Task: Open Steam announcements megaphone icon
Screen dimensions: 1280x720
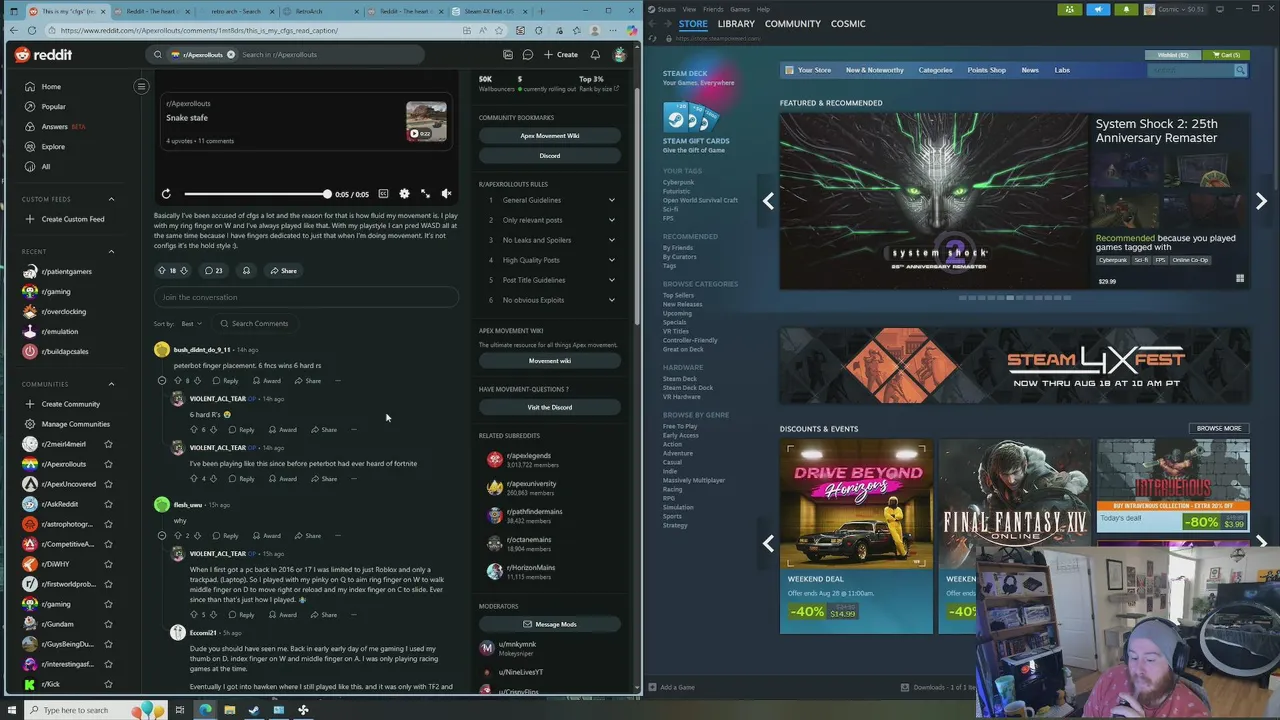Action: click(x=1098, y=9)
